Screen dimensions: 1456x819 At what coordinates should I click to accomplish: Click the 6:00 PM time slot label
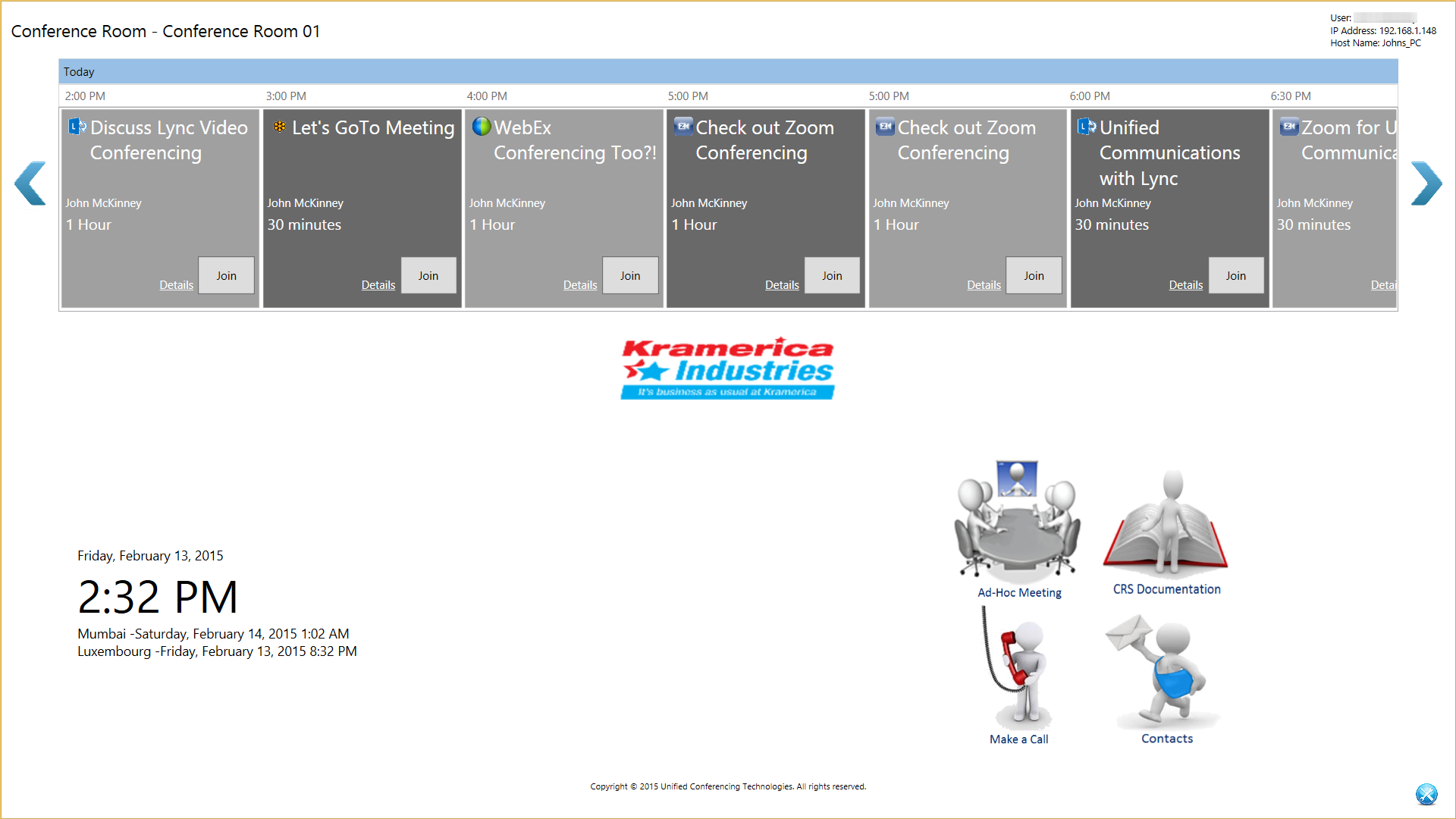(1090, 96)
